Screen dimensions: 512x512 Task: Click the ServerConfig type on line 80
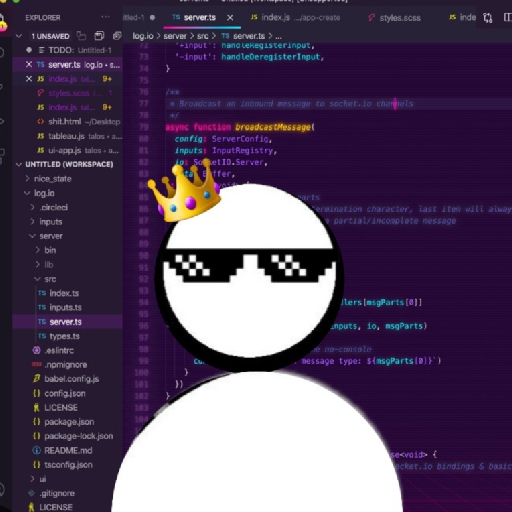coord(240,139)
